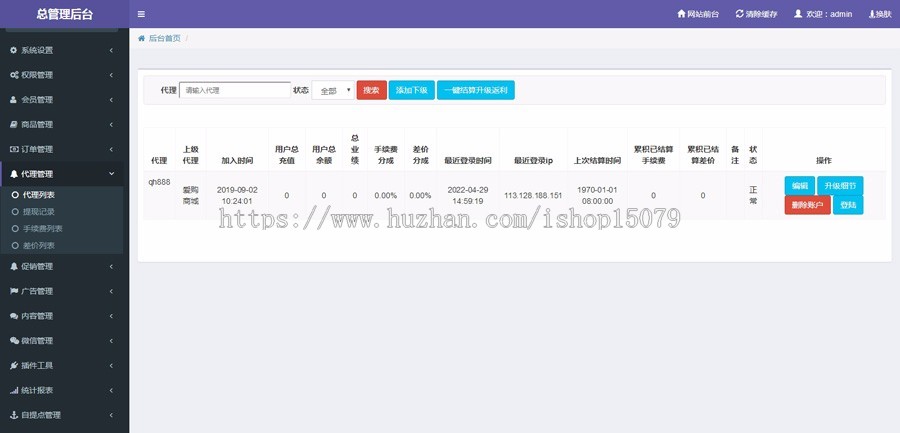Click the 爱购商城 parent agent cell
Viewport: 900px width, 433px height.
[191, 195]
